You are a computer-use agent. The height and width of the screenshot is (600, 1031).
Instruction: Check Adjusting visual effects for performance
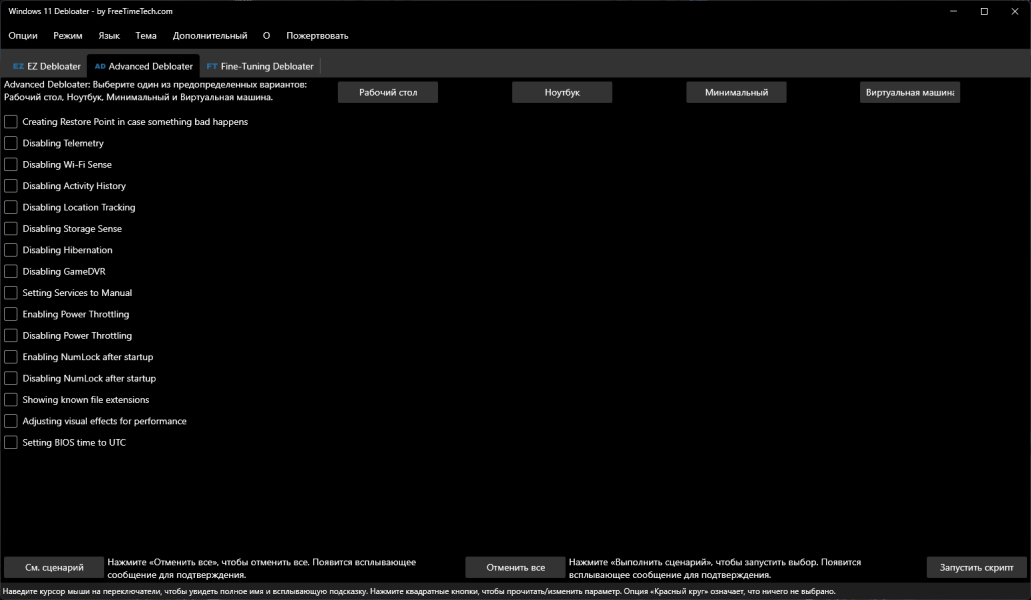(x=11, y=421)
